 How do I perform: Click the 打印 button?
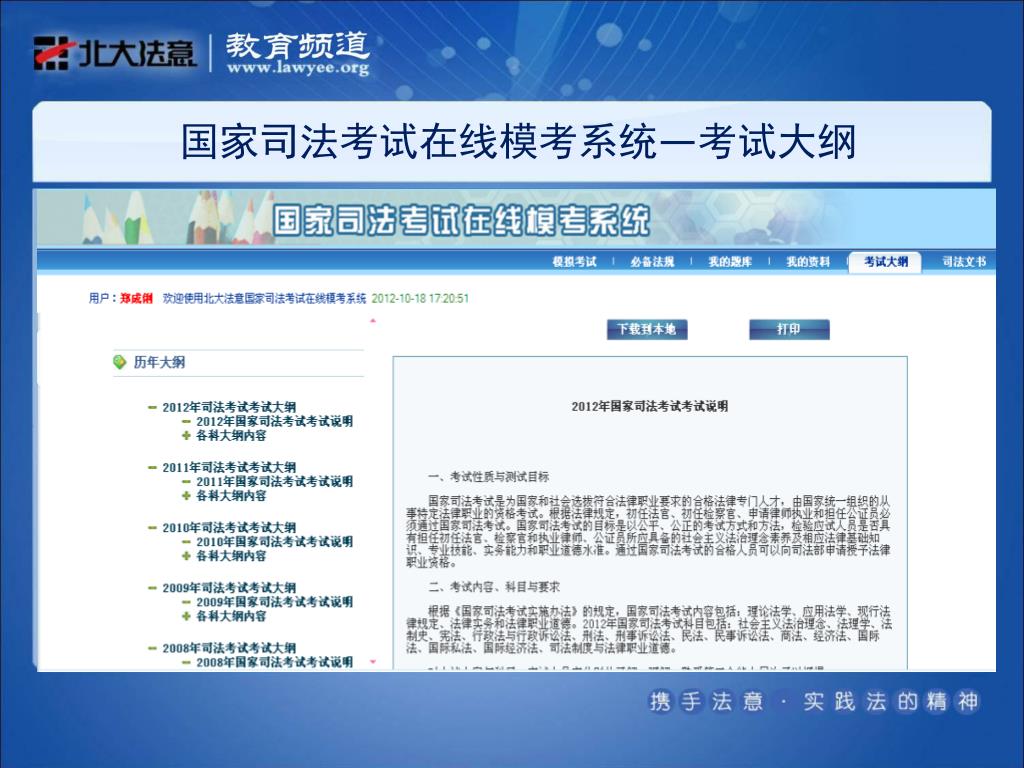click(x=789, y=329)
